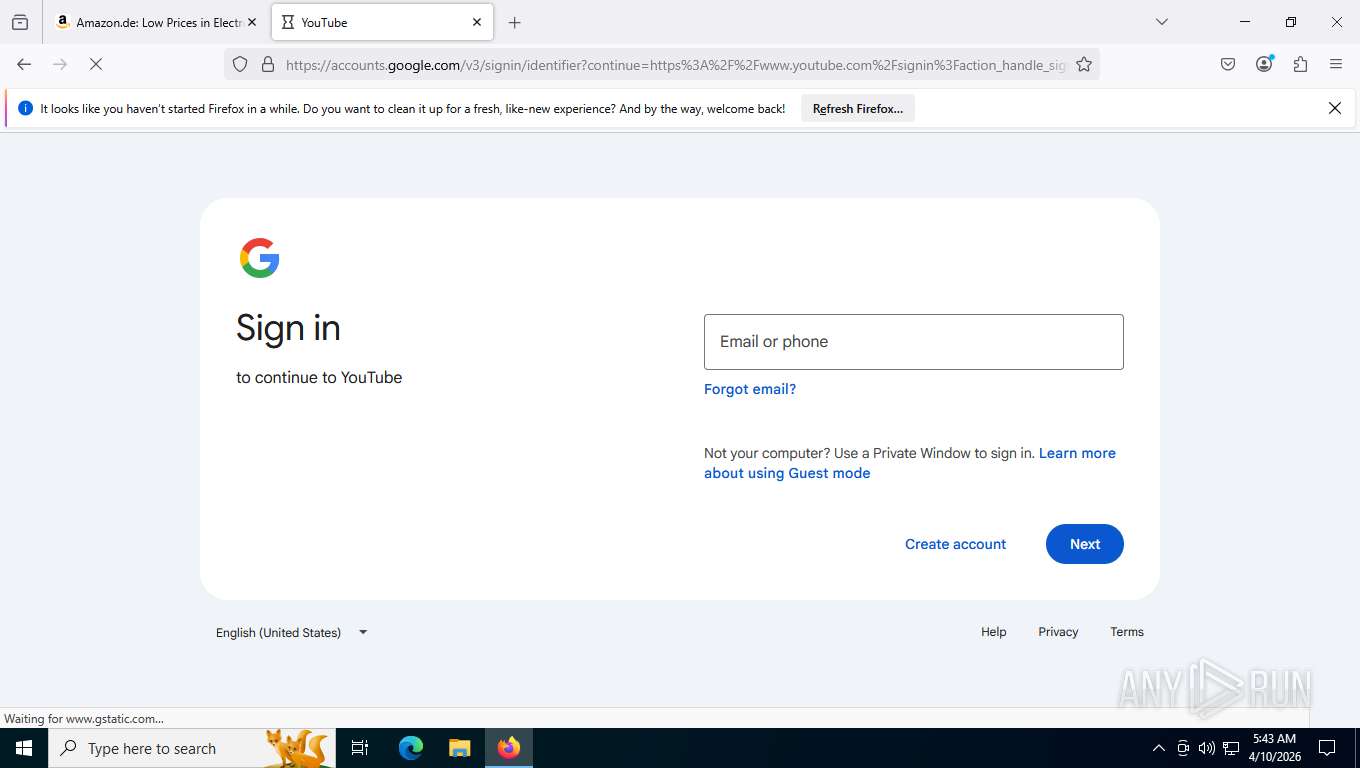Select the Firefox taskbar icon
Image resolution: width=1360 pixels, height=768 pixels.
click(x=509, y=748)
